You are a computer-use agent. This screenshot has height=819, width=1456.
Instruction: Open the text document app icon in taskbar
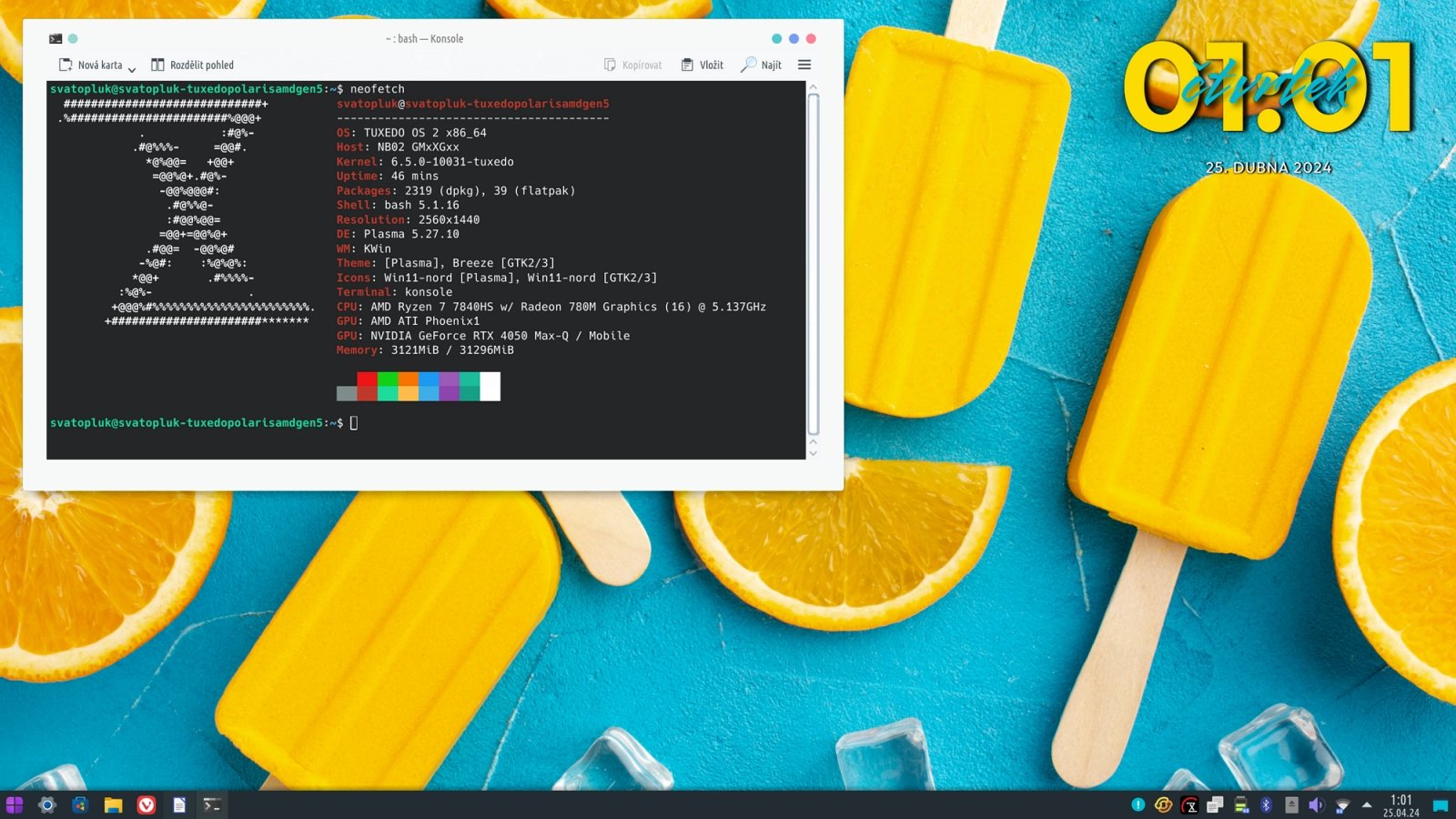pos(179,804)
